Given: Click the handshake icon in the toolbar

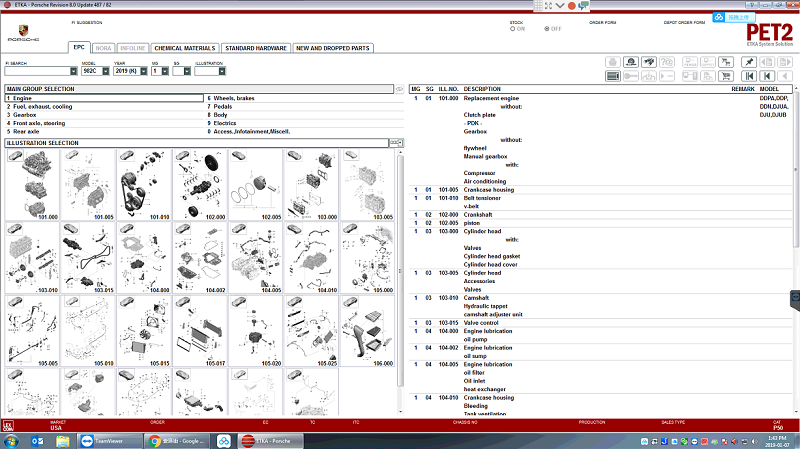Looking at the screenshot, I should coord(649,62).
